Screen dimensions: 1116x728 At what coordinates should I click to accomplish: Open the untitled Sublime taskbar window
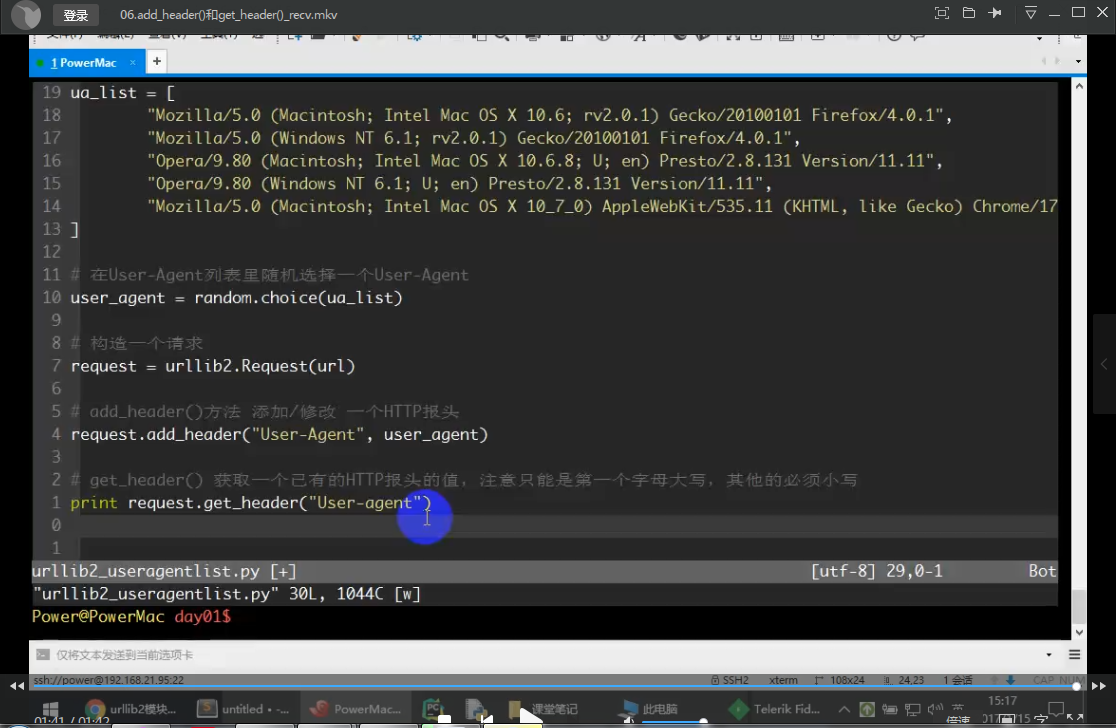click(244, 709)
